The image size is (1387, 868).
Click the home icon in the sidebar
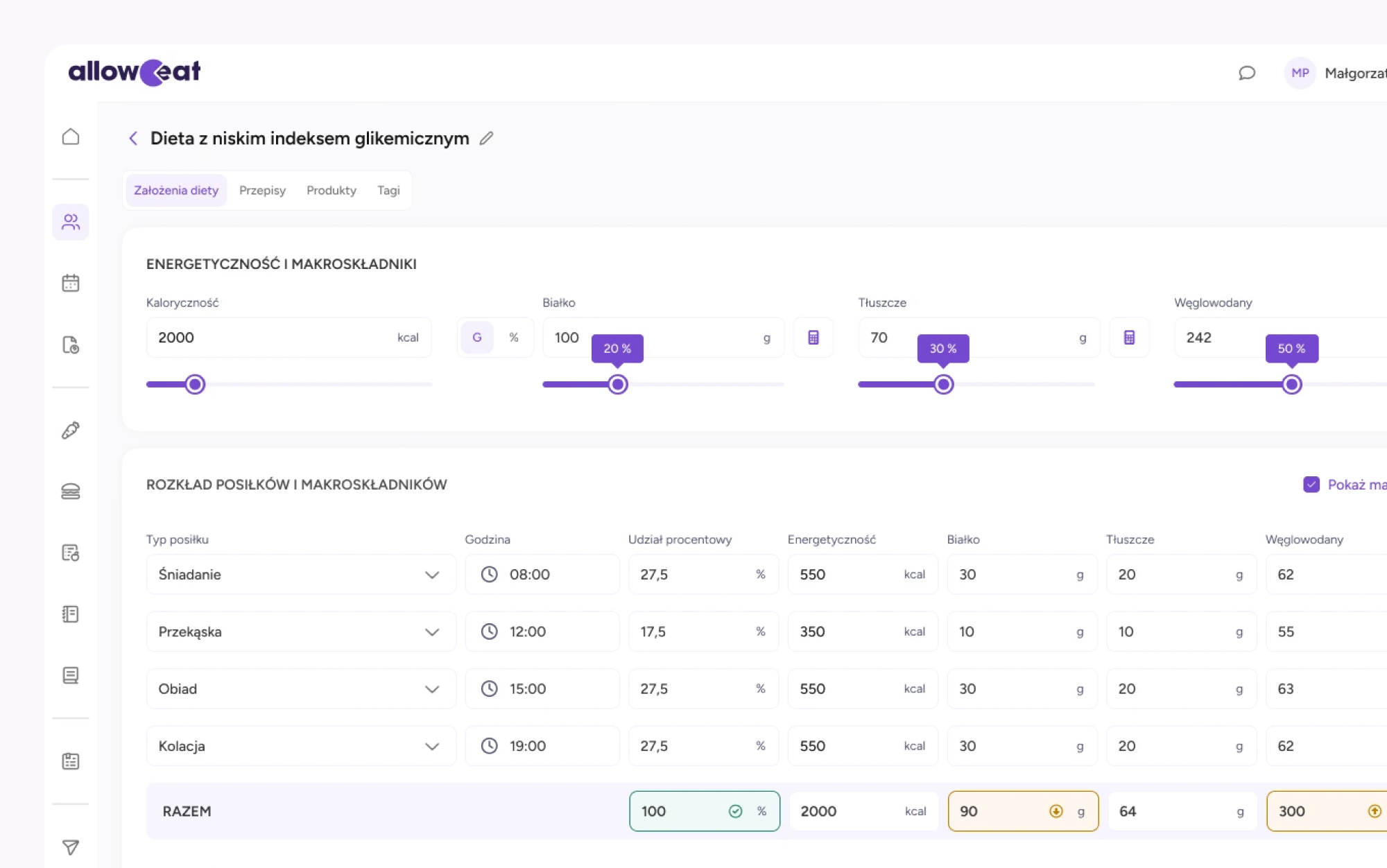pyautogui.click(x=70, y=137)
